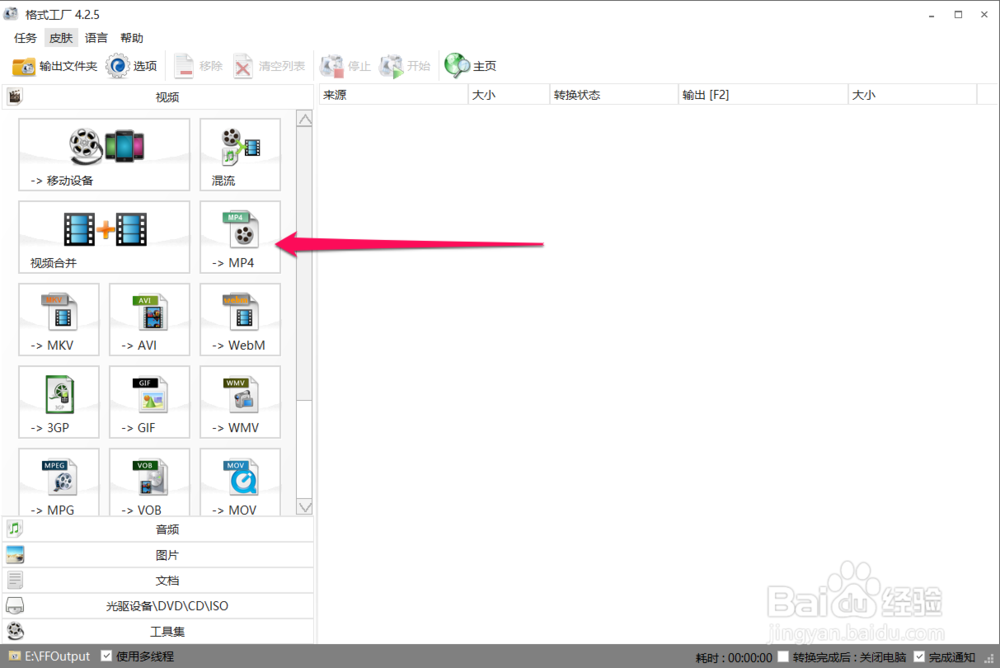Open the 主页 homepage button
This screenshot has height=668, width=1000.
[471, 66]
